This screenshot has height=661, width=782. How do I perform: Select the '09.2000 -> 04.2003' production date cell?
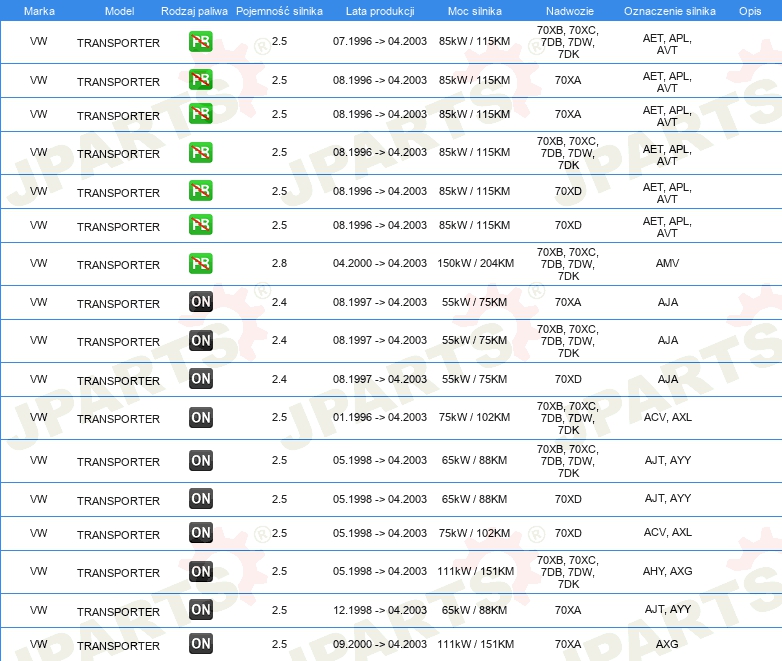click(x=380, y=644)
